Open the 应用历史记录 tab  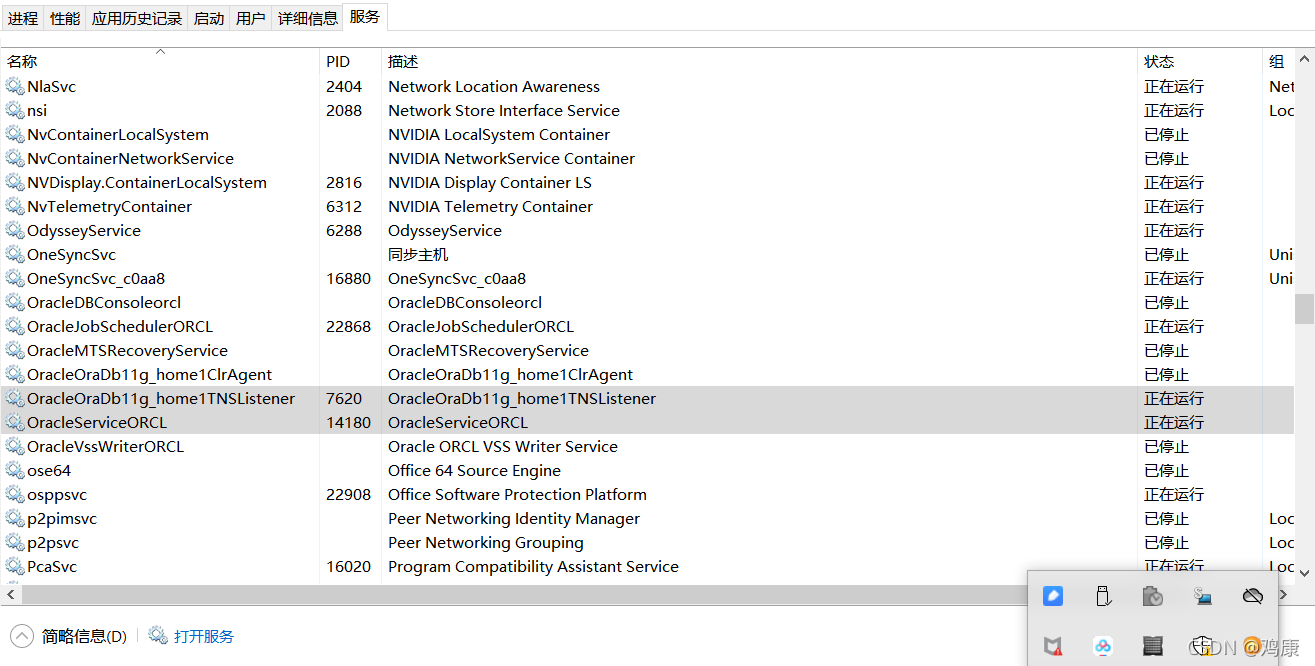(x=137, y=18)
